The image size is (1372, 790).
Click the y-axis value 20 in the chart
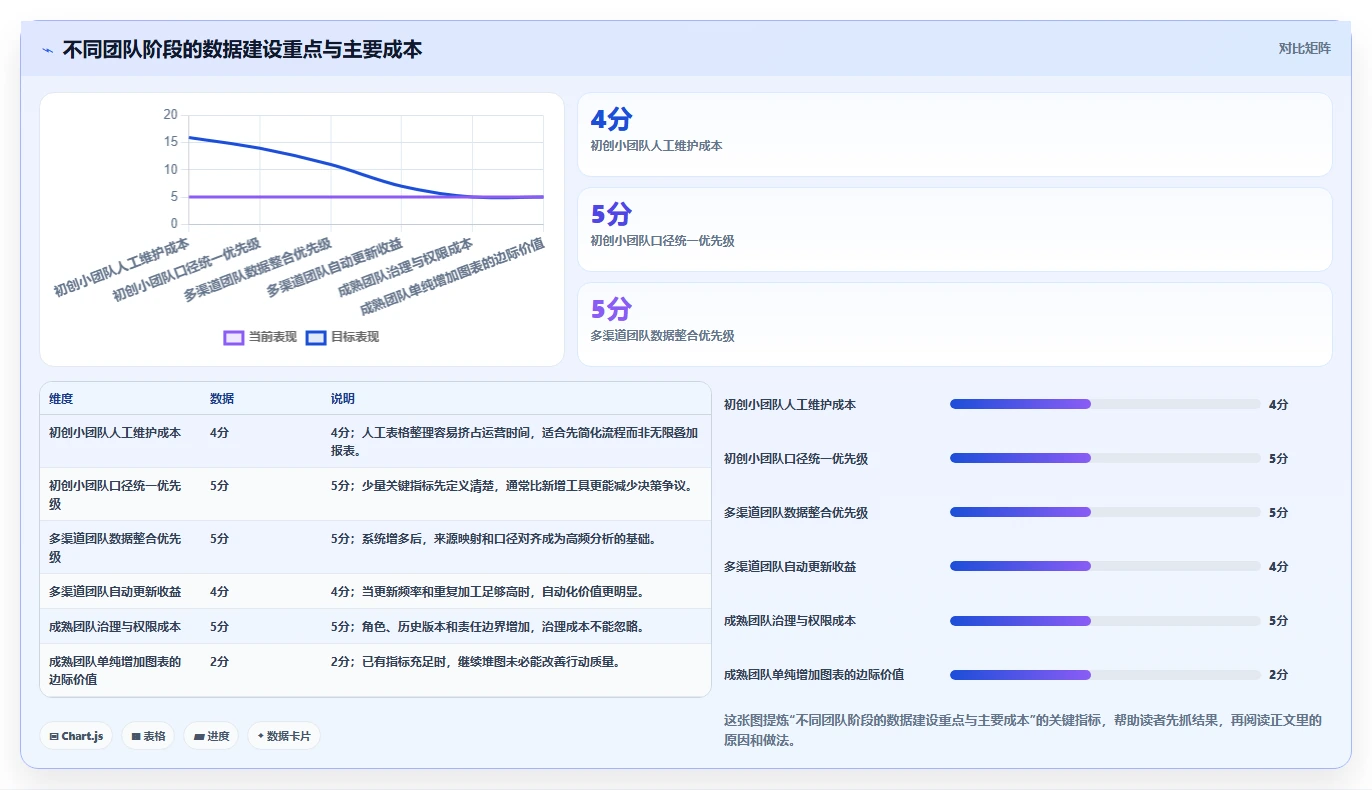coord(170,115)
